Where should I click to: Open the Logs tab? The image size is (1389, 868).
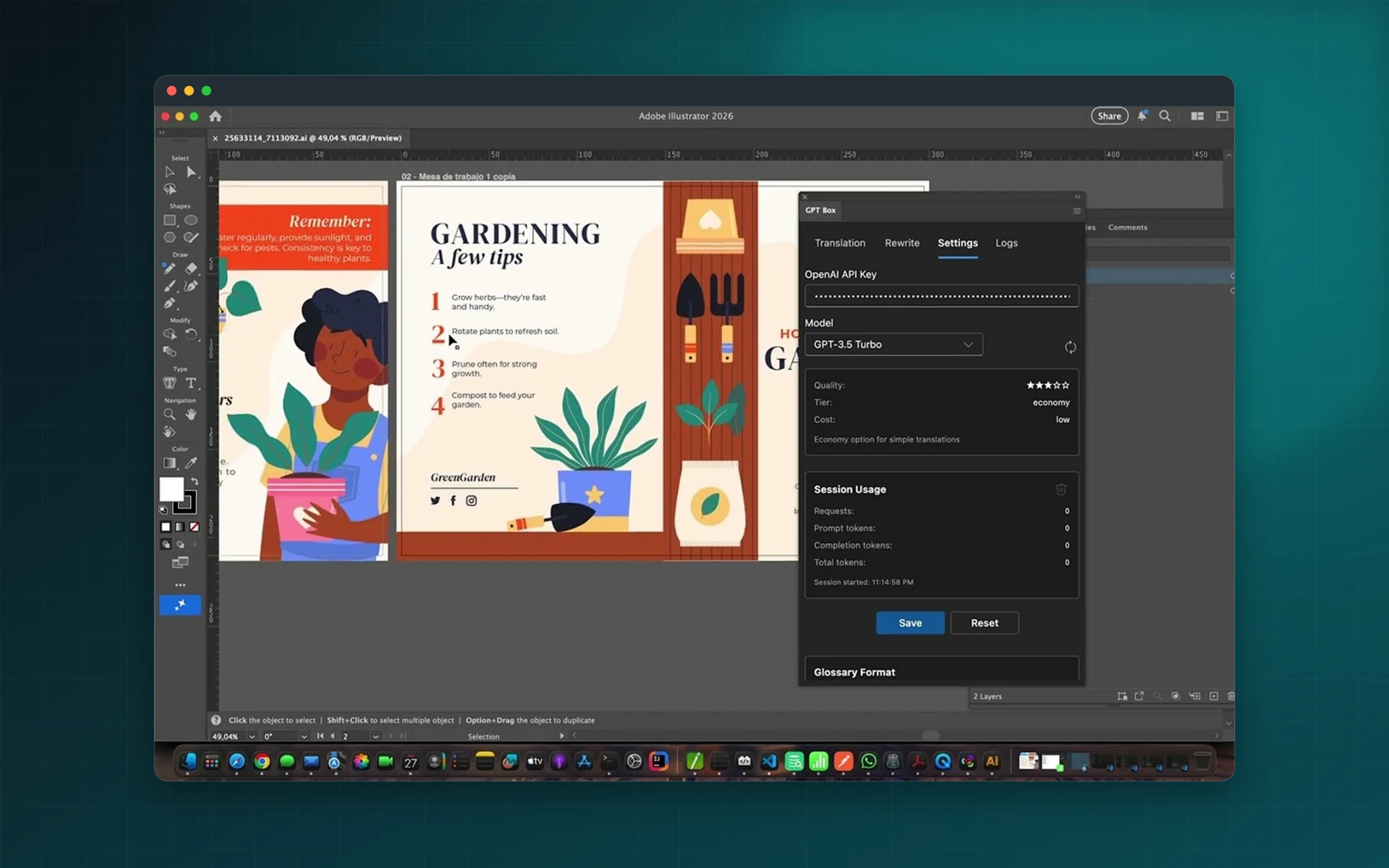coord(1006,243)
